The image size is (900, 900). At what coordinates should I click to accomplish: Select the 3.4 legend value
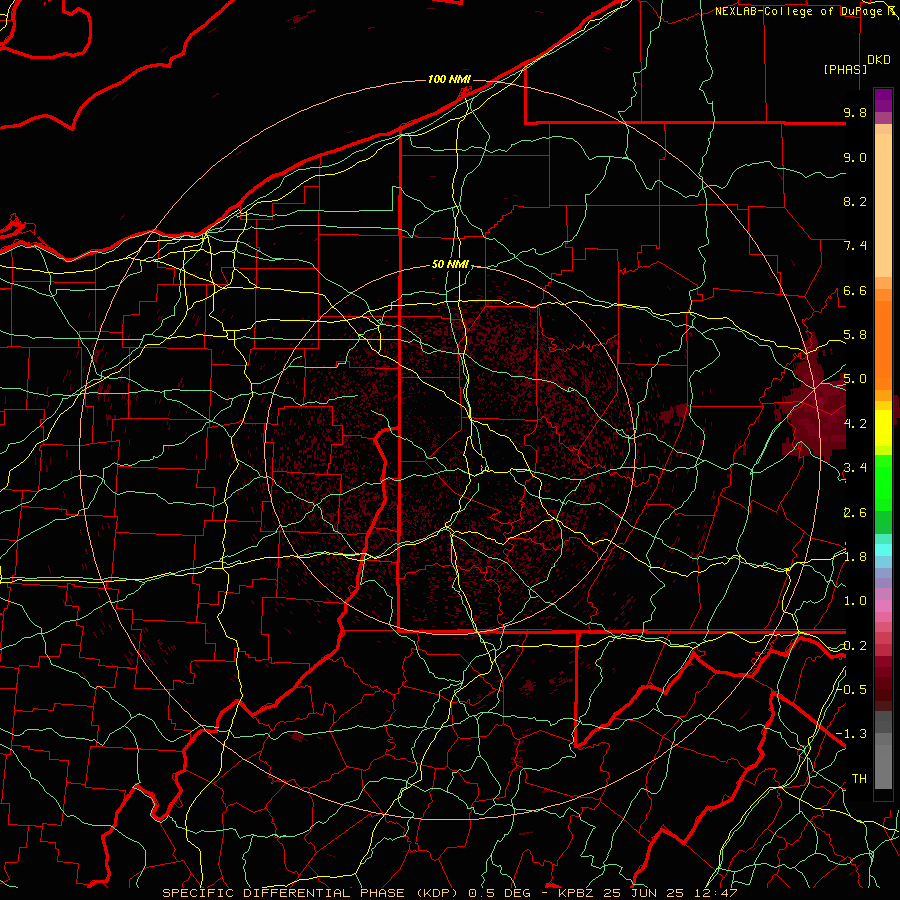pyautogui.click(x=855, y=468)
